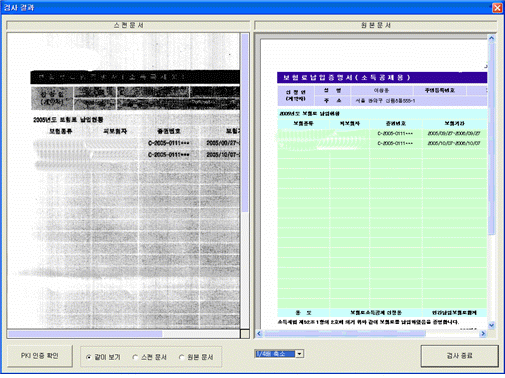Close the 검사 결과 dialog window
The width and height of the screenshot is (505, 378).
pos(497,7)
